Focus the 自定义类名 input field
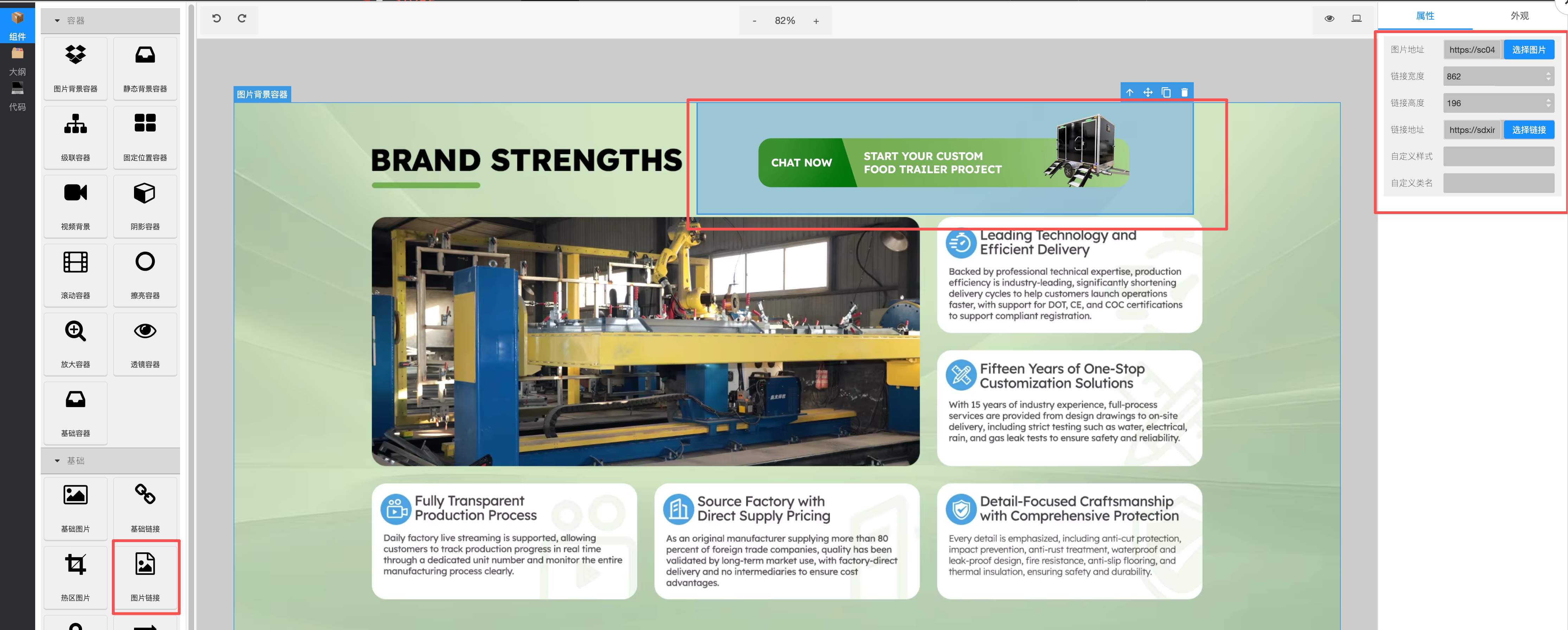 1499,183
